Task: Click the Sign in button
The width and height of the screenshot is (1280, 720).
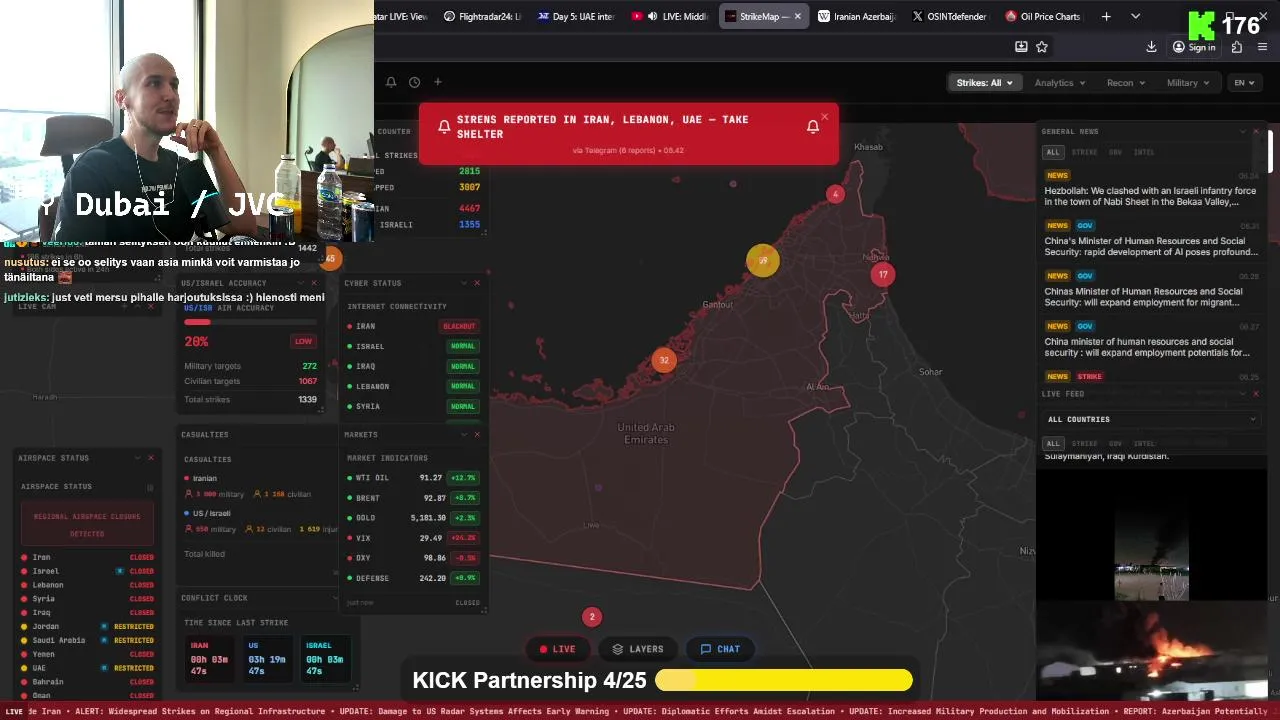Action: click(1194, 47)
